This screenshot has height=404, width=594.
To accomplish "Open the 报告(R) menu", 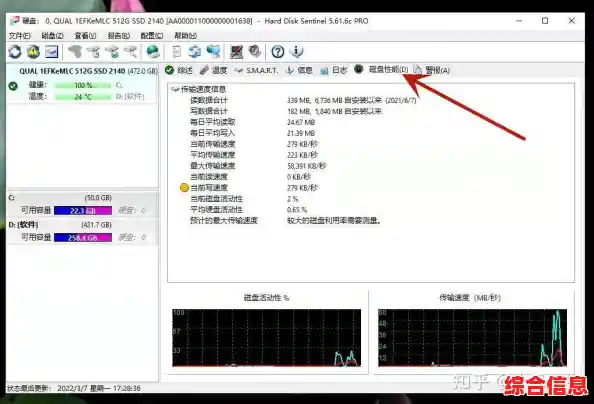I will [x=119, y=36].
